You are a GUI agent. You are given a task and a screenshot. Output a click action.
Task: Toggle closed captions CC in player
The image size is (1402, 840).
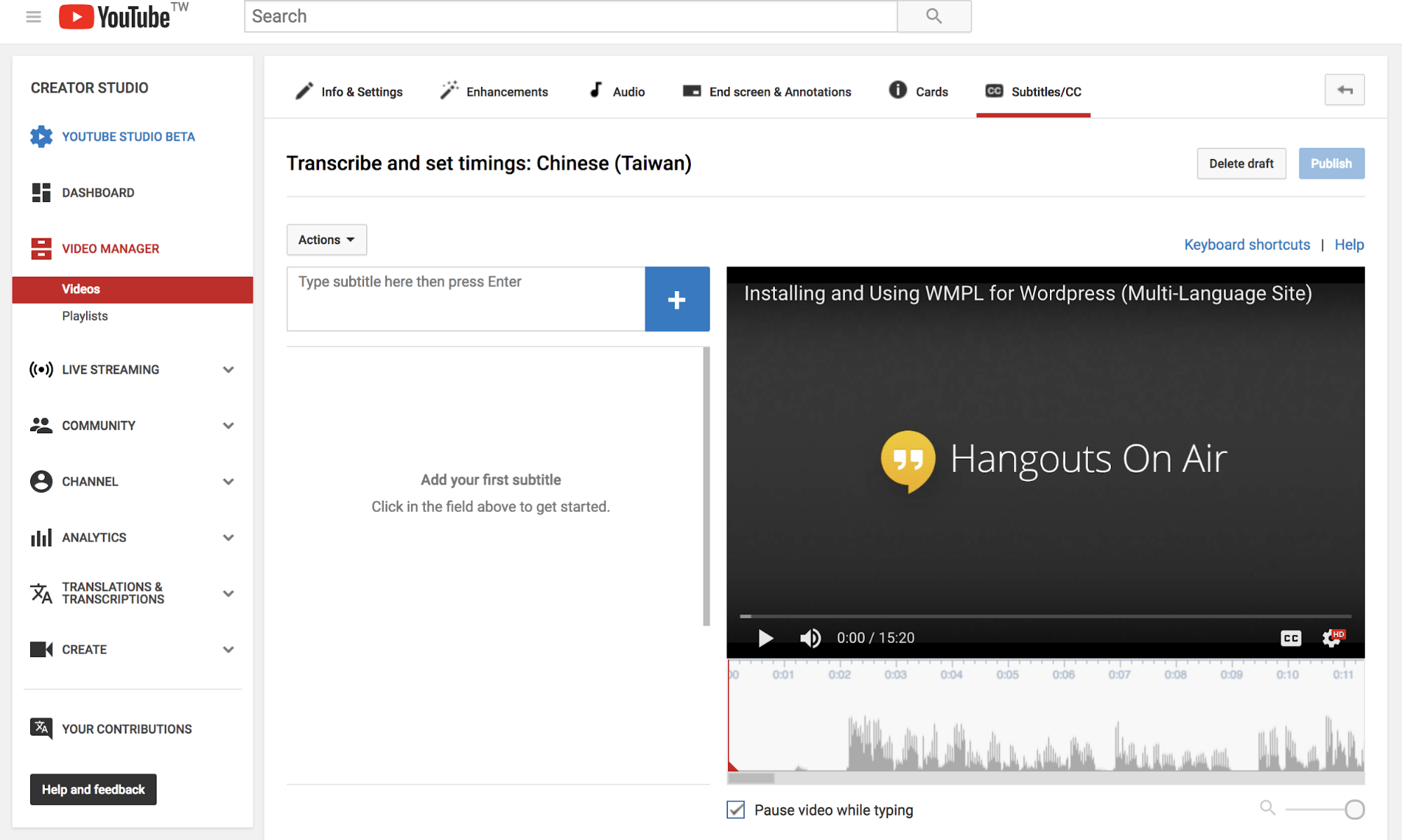pyautogui.click(x=1290, y=637)
